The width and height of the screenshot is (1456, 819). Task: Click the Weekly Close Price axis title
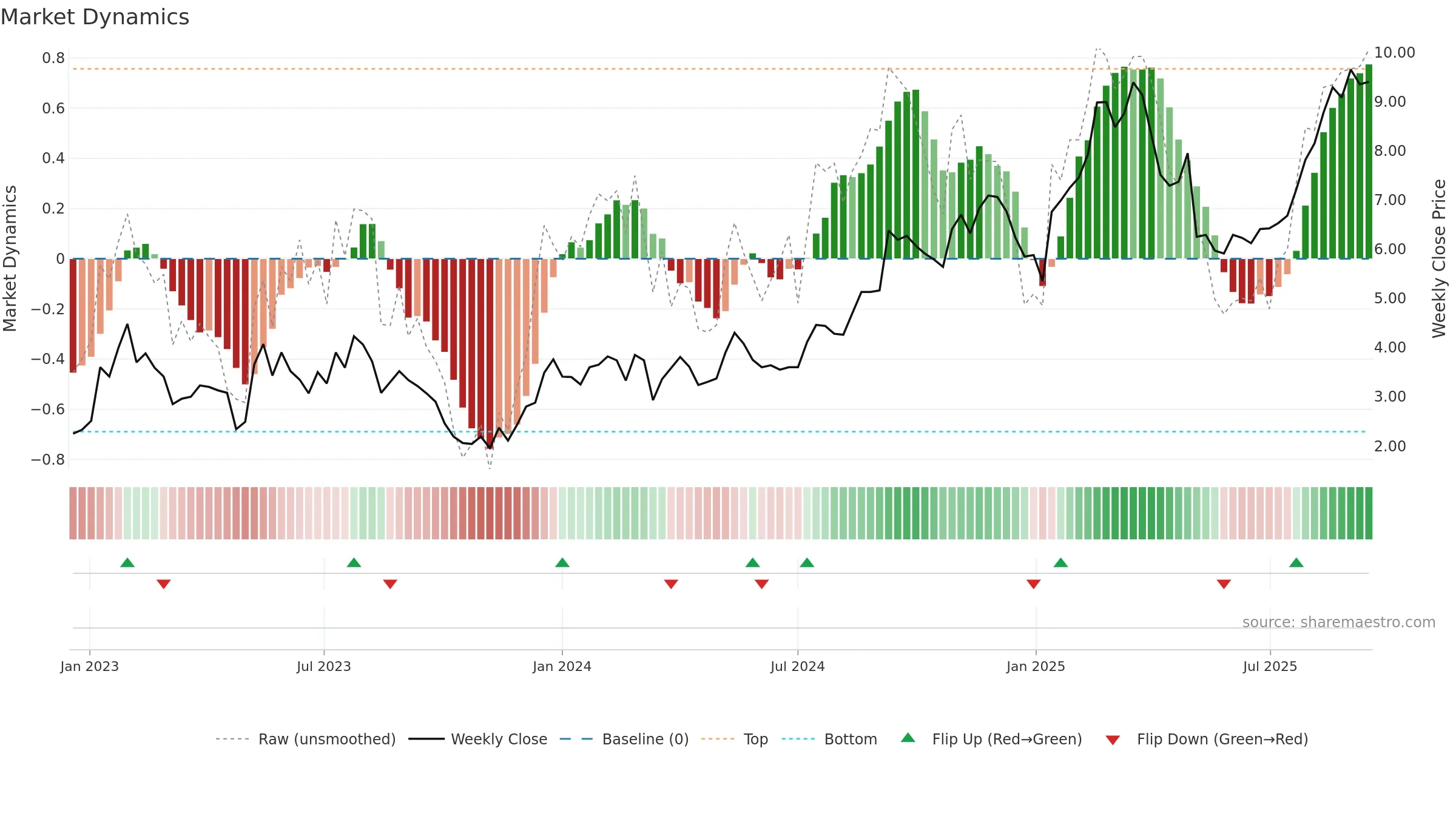click(x=1440, y=258)
